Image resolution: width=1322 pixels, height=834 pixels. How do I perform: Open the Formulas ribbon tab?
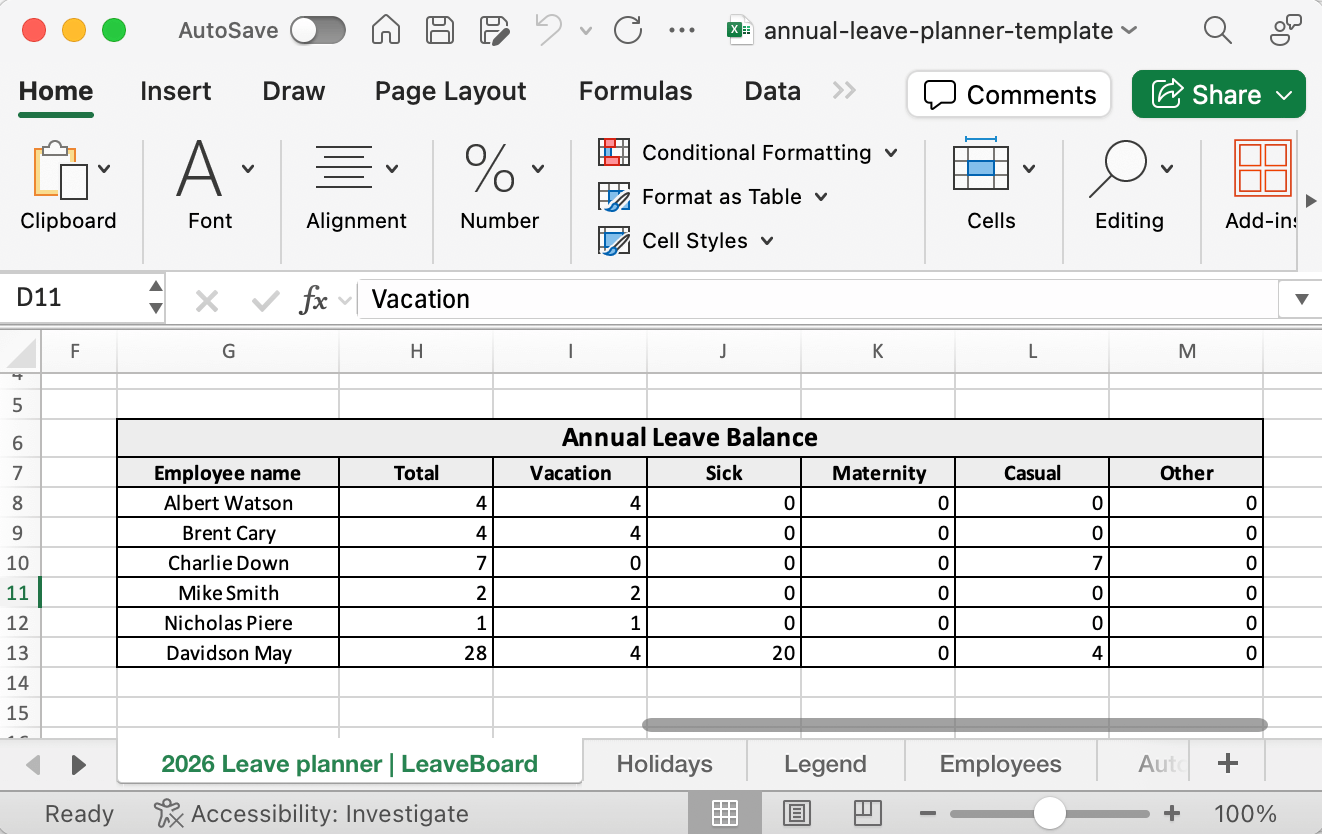coord(635,91)
